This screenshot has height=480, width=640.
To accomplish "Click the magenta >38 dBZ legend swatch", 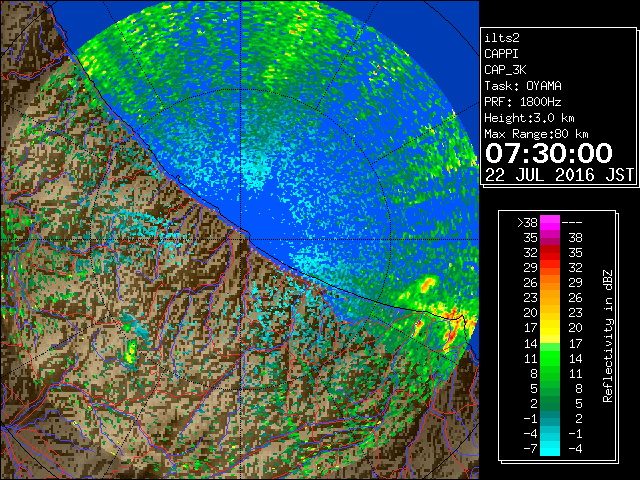I will (550, 222).
